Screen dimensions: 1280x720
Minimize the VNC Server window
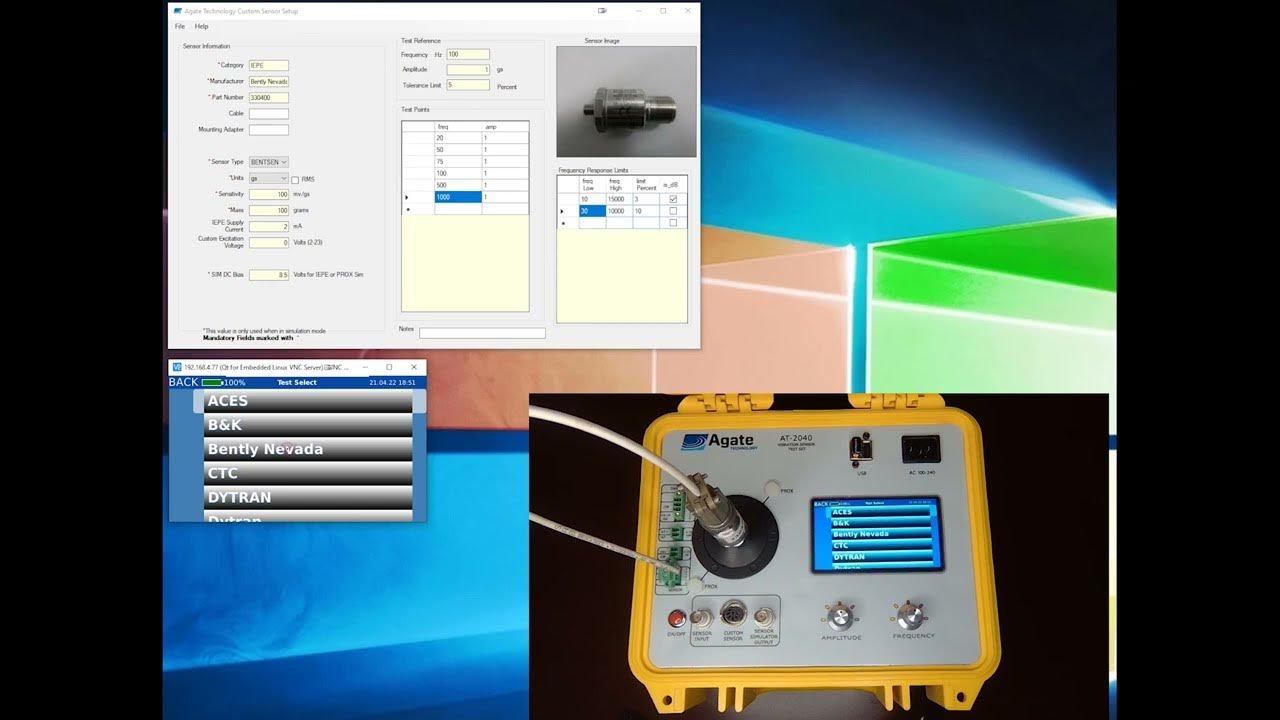(364, 367)
